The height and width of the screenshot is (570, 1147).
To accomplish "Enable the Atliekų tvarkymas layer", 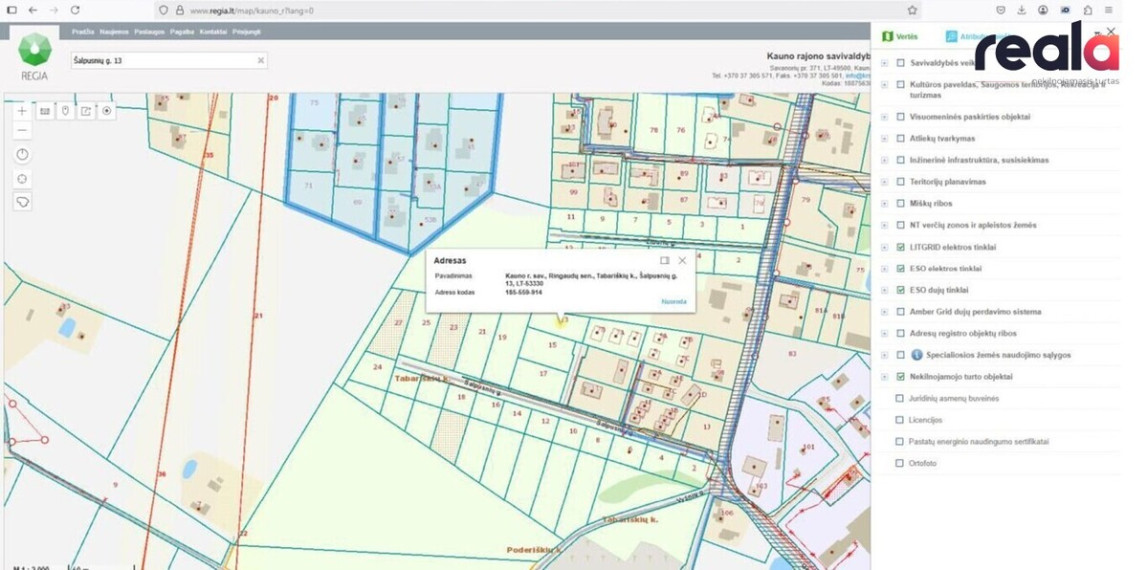I will click(900, 138).
